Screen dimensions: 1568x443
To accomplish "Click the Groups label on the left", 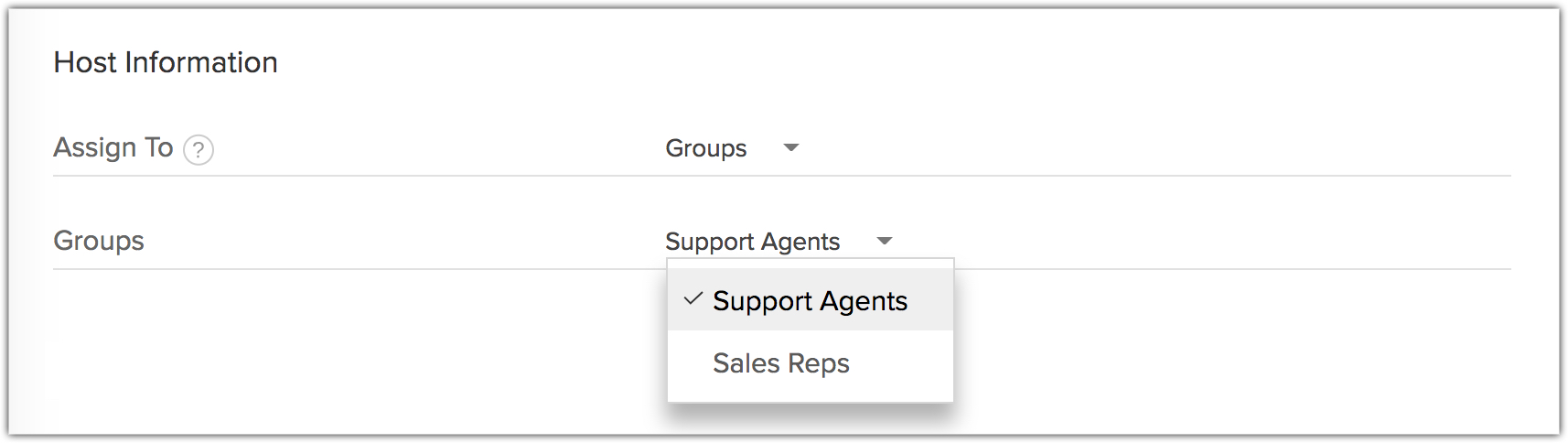I will [x=99, y=241].
